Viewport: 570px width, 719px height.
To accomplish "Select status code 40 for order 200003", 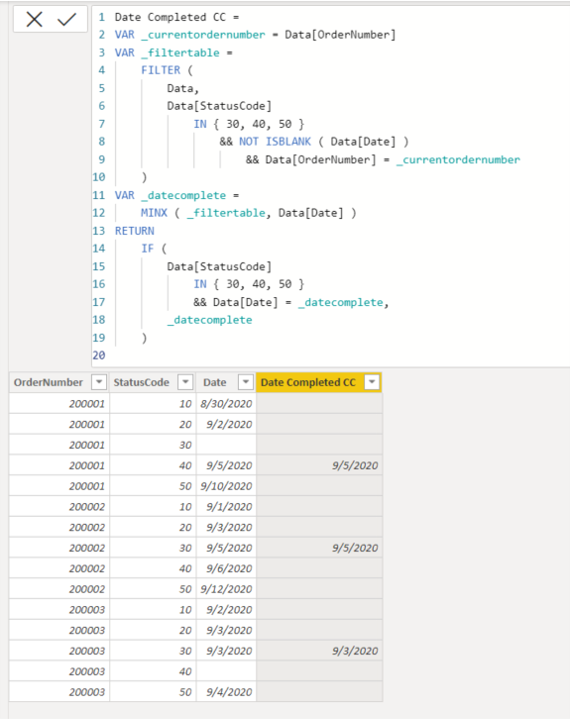I will (x=153, y=671).
